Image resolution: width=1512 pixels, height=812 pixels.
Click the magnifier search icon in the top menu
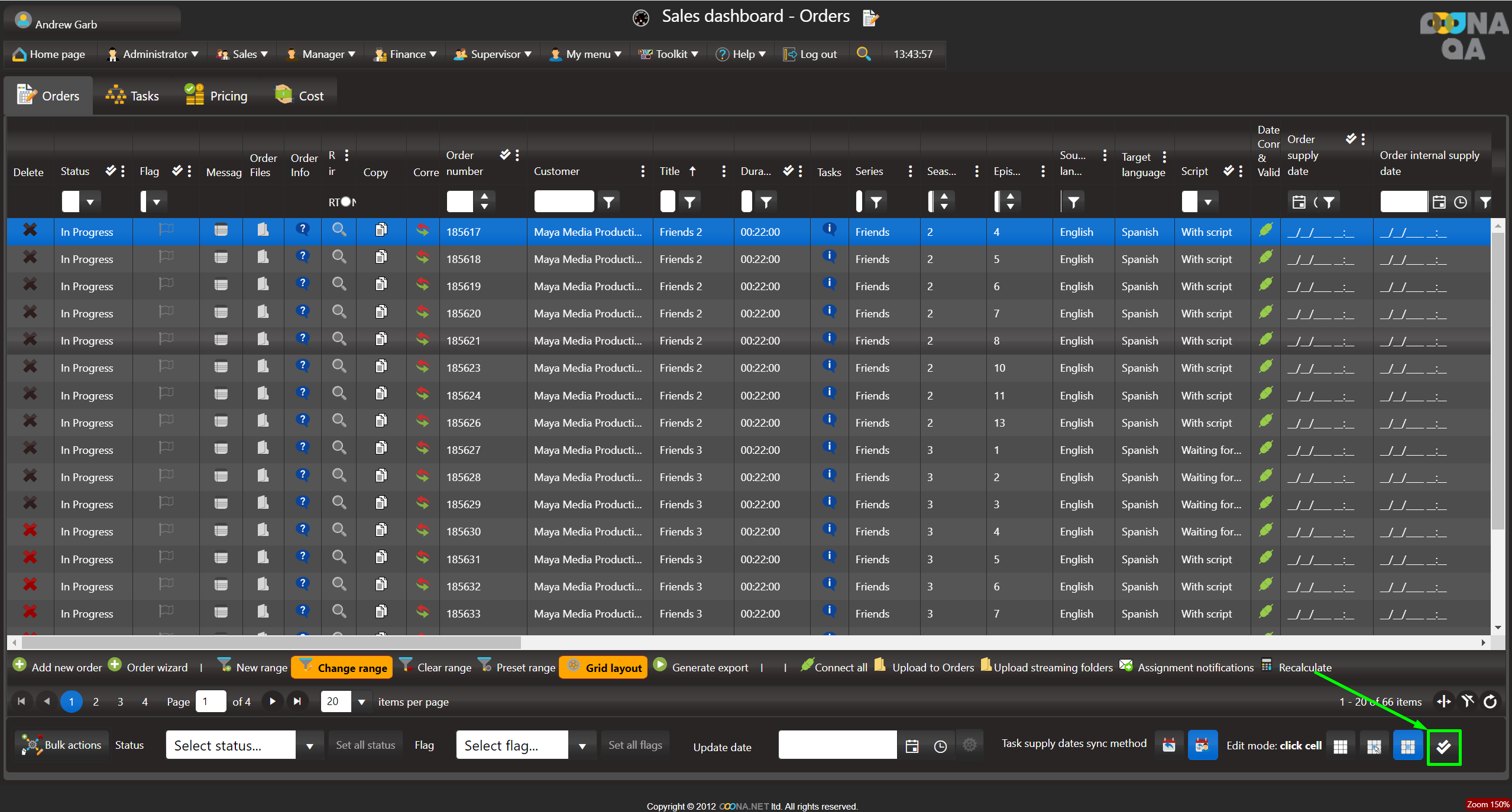[x=863, y=54]
